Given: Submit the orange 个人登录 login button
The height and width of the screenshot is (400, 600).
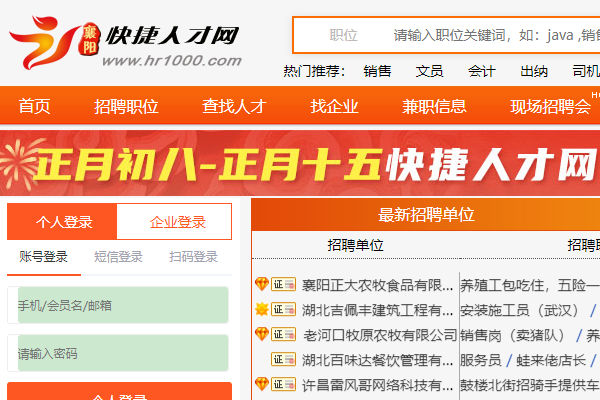Looking at the screenshot, I should [119, 392].
